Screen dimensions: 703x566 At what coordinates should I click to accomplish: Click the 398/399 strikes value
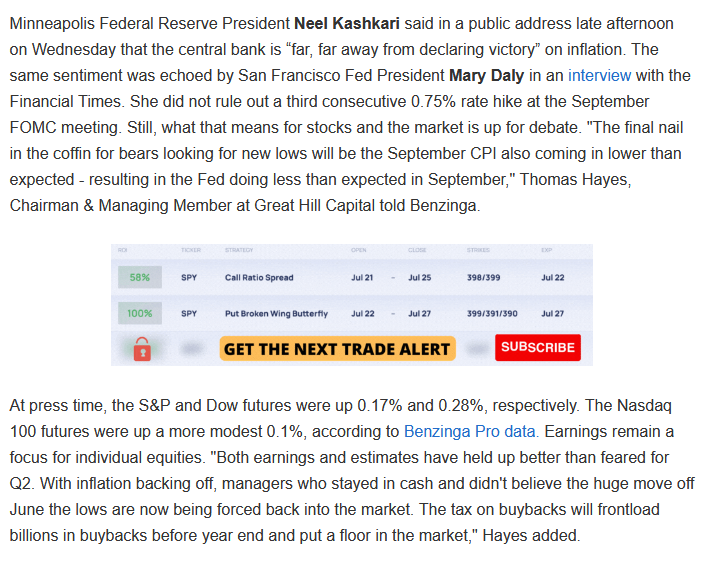point(483,278)
